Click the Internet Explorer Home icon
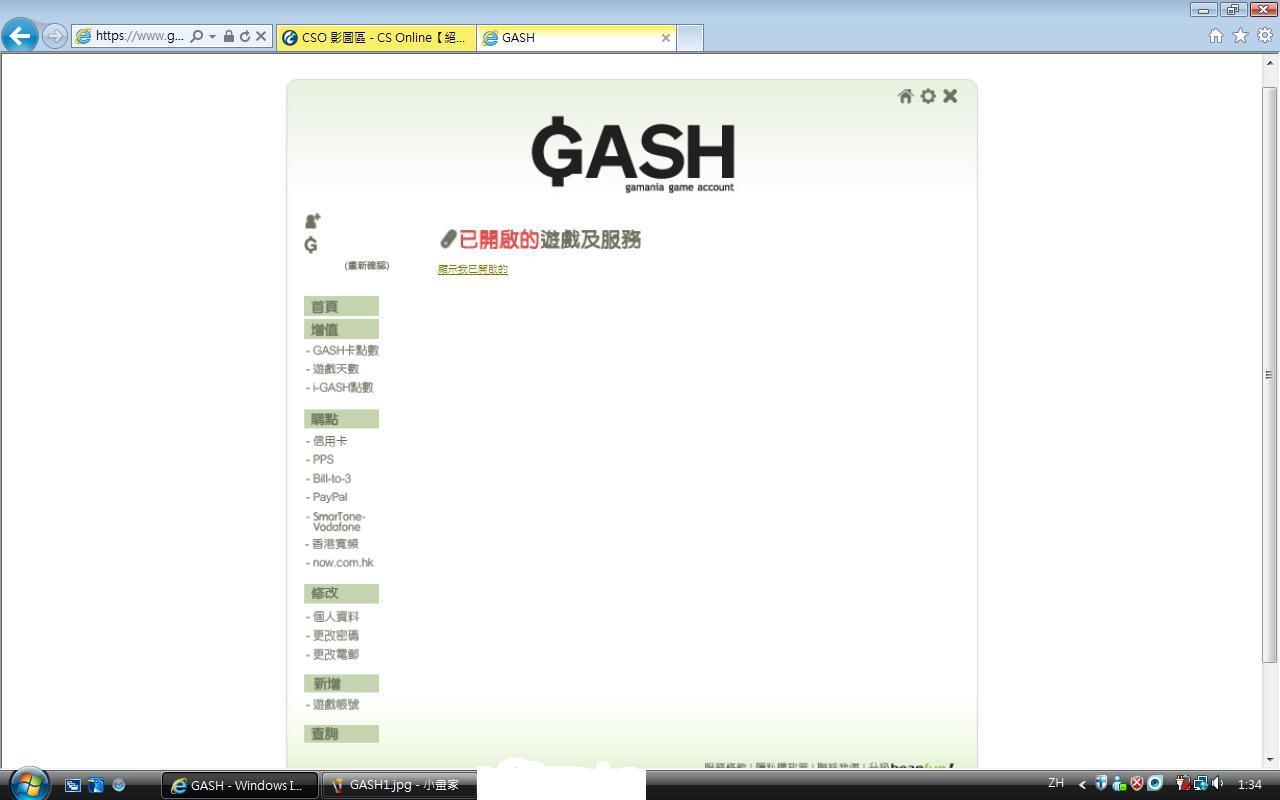This screenshot has height=800, width=1280. coord(1215,36)
